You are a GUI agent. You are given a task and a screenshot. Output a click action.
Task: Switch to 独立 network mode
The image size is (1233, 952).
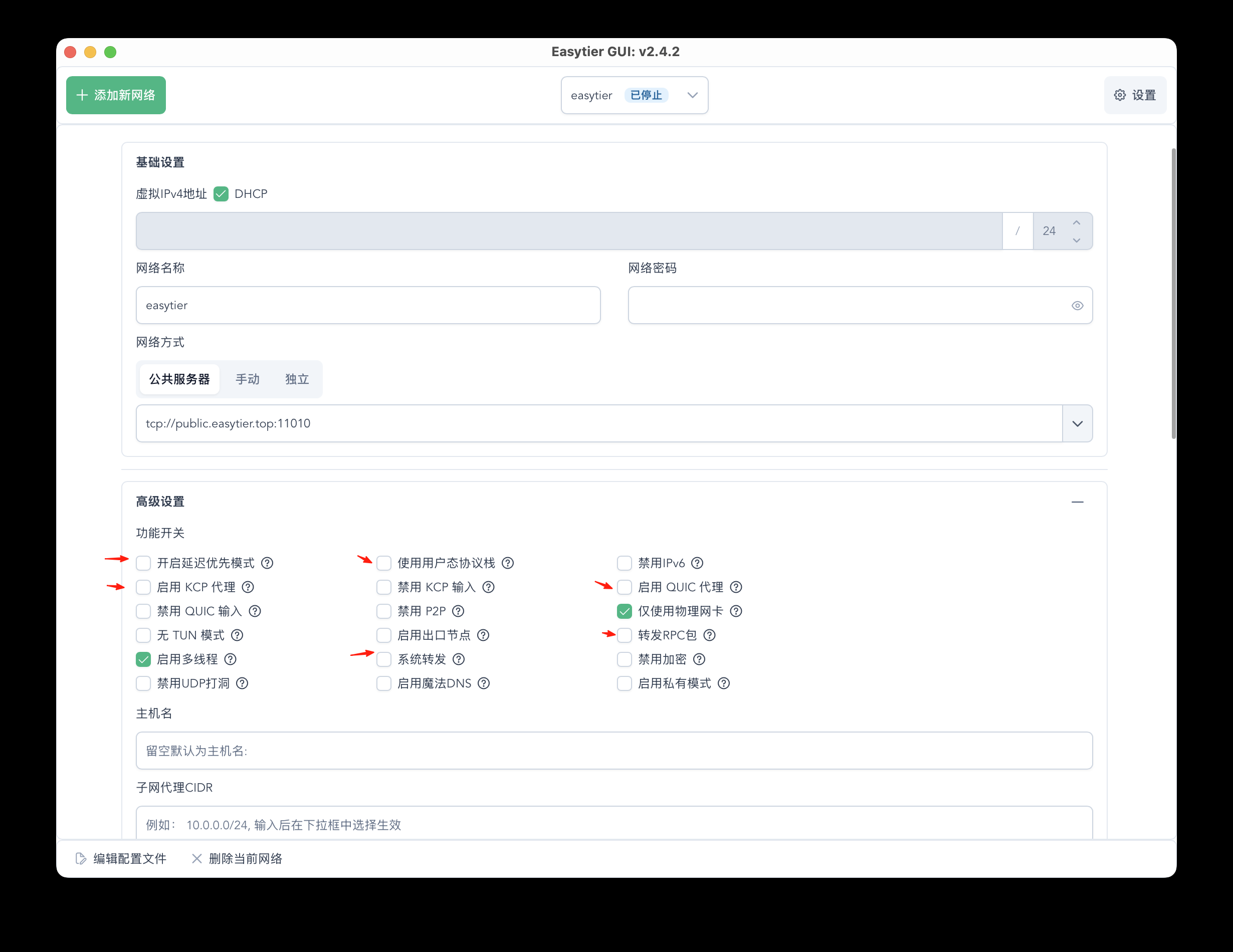point(297,379)
